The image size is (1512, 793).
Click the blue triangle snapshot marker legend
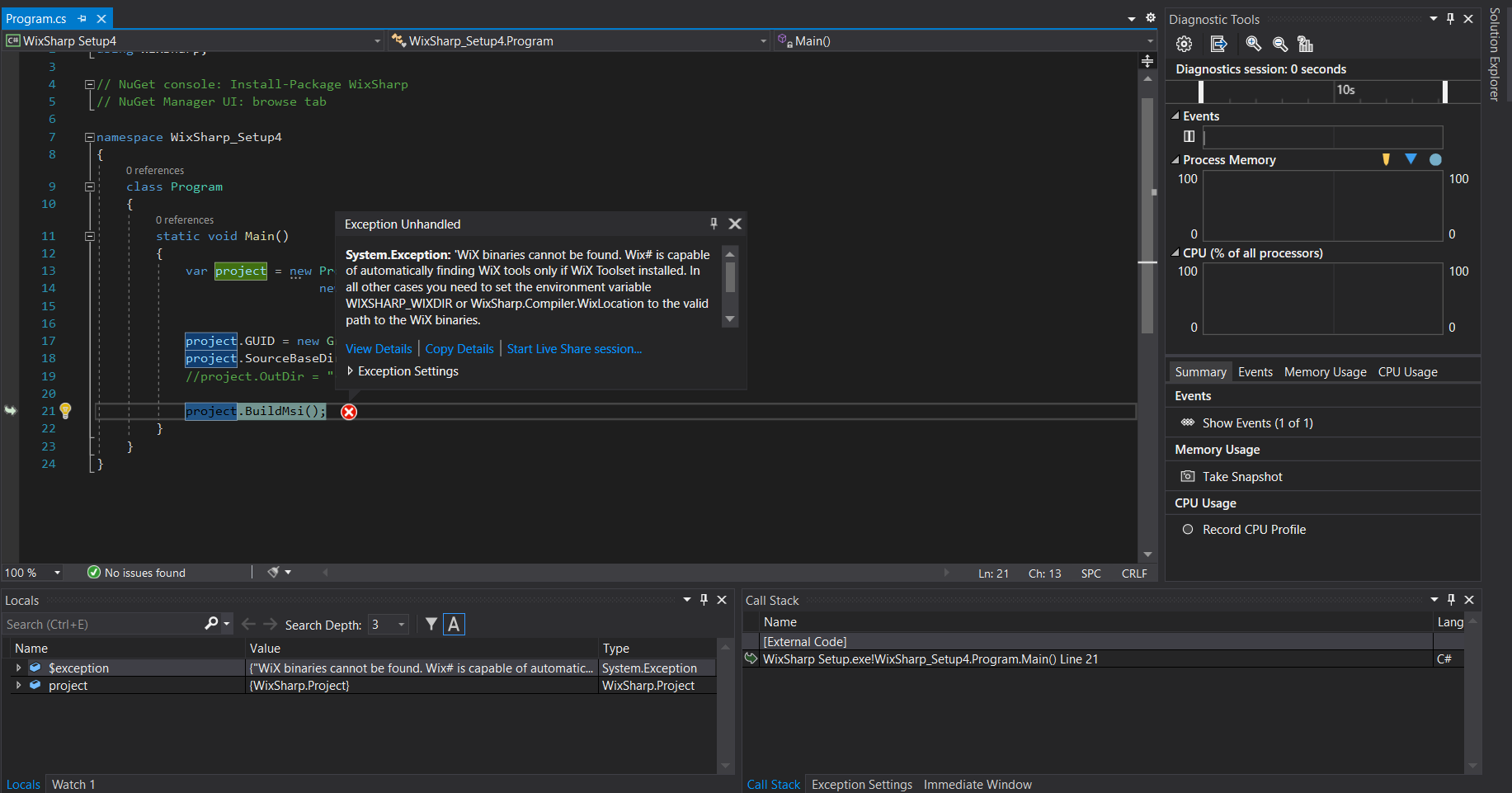(x=1411, y=159)
